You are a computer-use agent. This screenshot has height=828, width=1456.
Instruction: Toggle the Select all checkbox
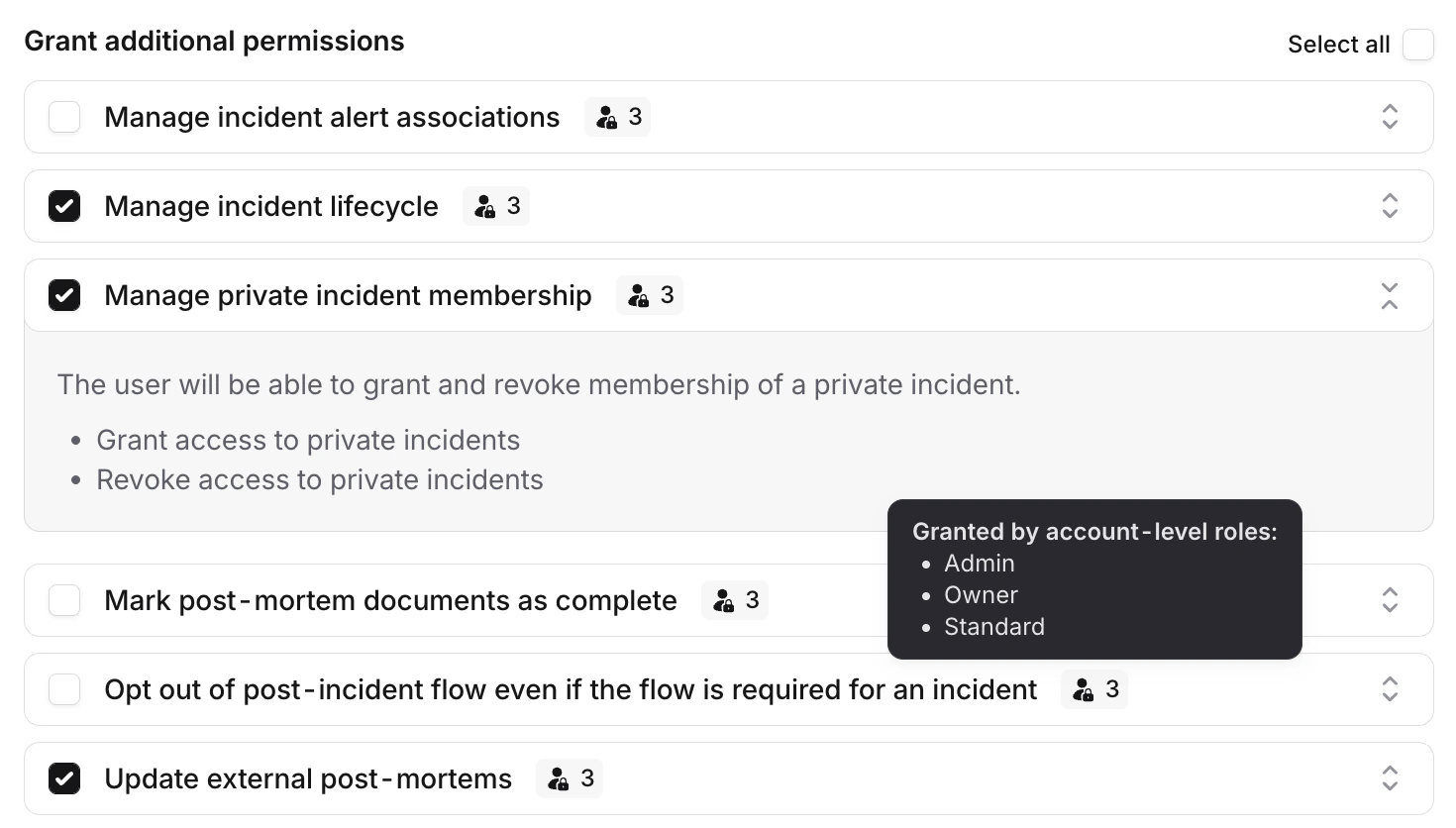click(1418, 45)
